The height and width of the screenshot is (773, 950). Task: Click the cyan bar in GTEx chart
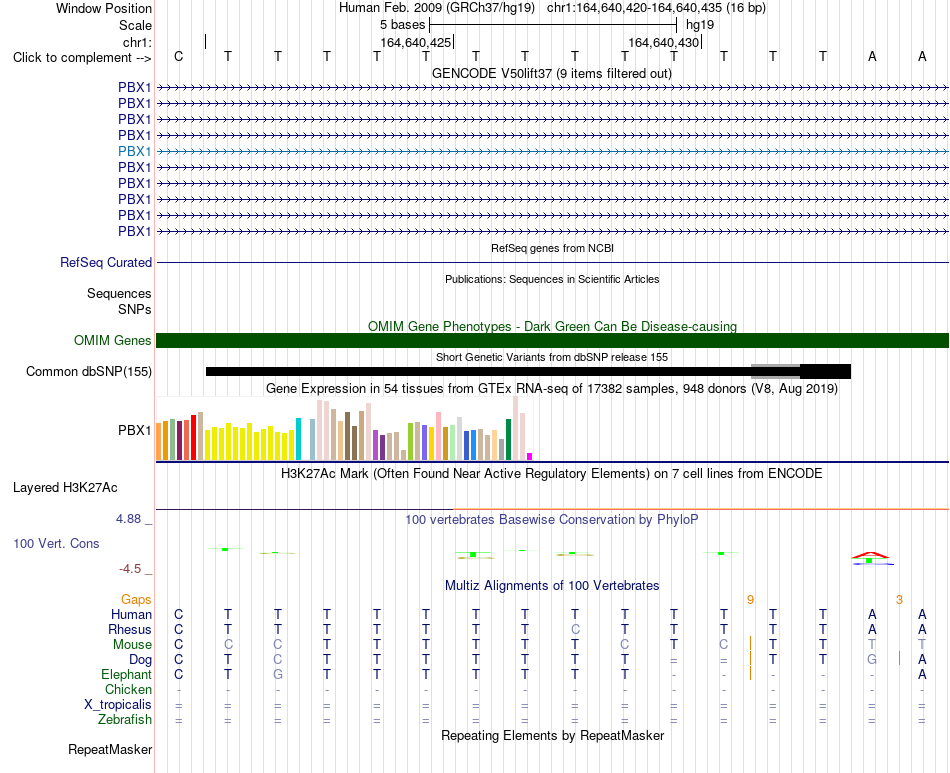298,439
